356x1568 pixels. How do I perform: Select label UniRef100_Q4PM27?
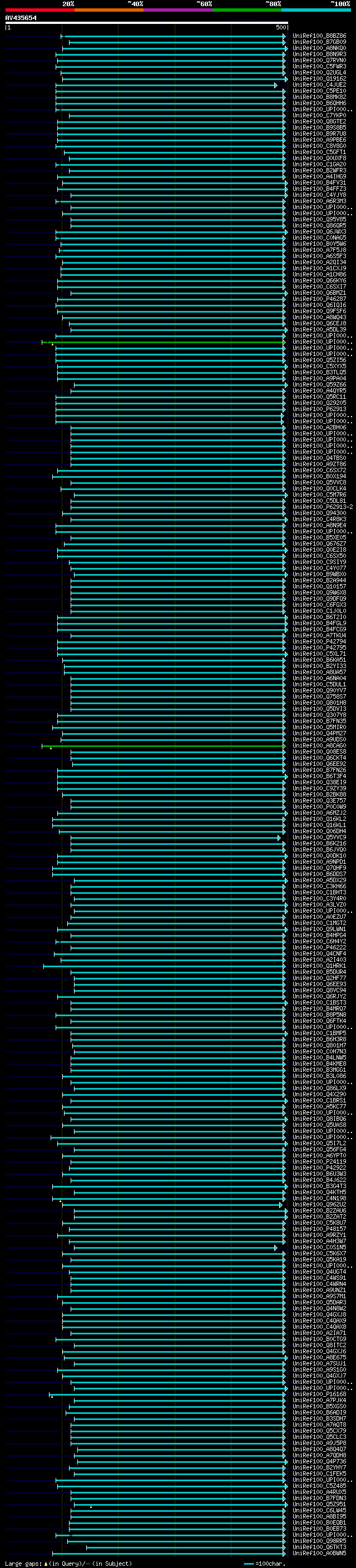point(319,733)
